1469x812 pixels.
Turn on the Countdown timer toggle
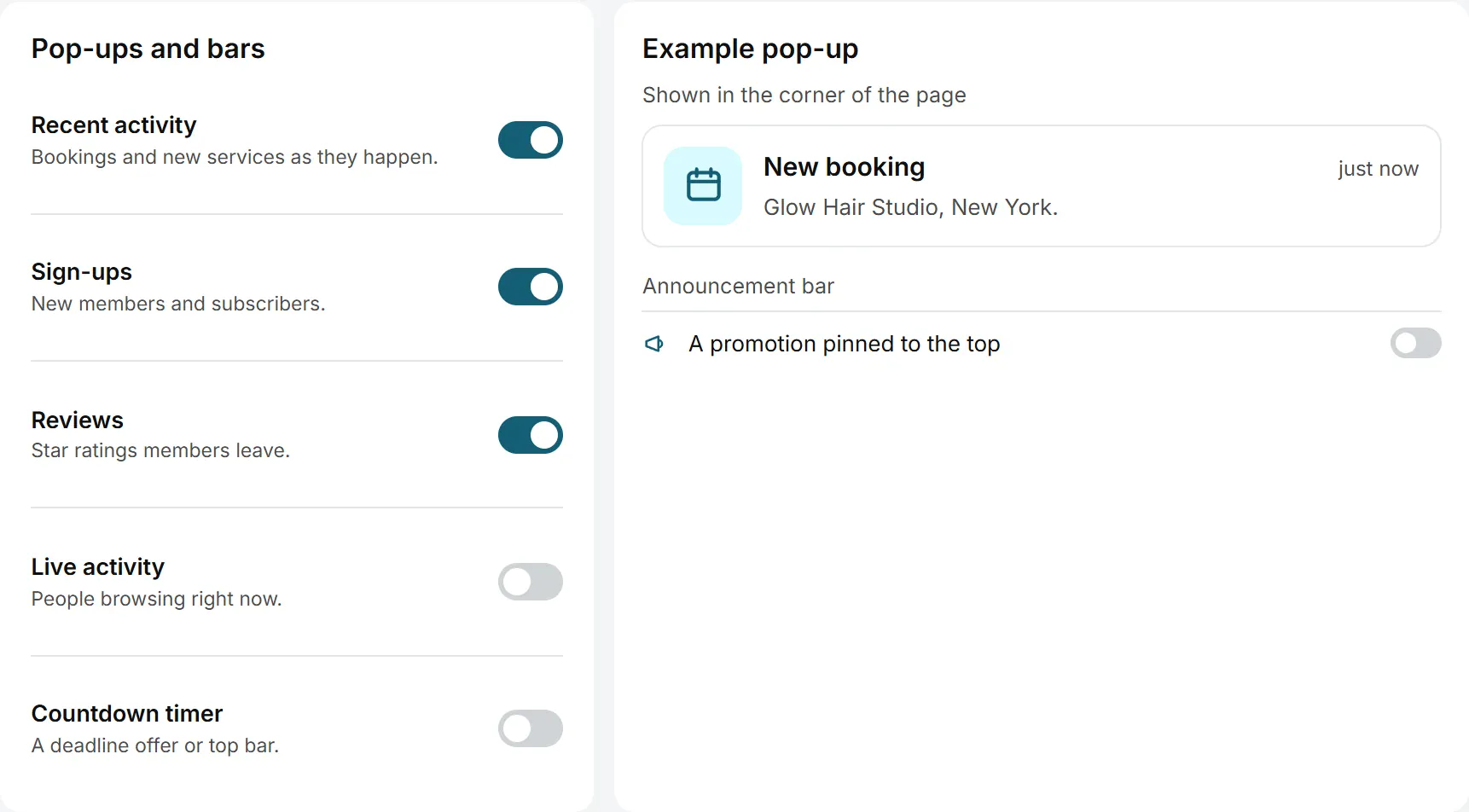point(531,728)
